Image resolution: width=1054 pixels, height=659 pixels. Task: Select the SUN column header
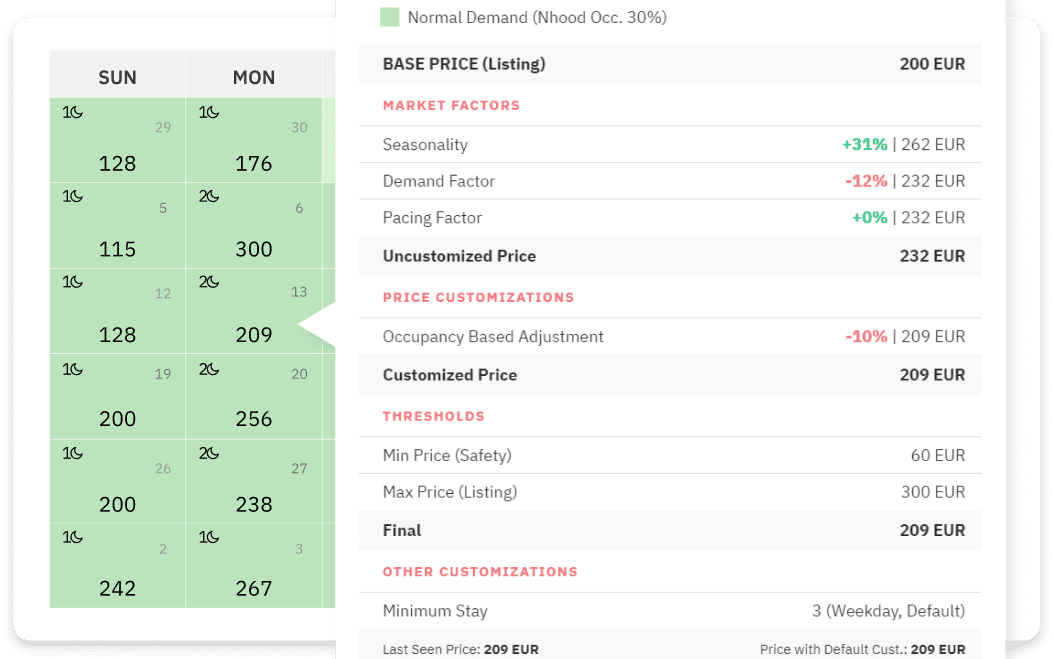coord(117,77)
